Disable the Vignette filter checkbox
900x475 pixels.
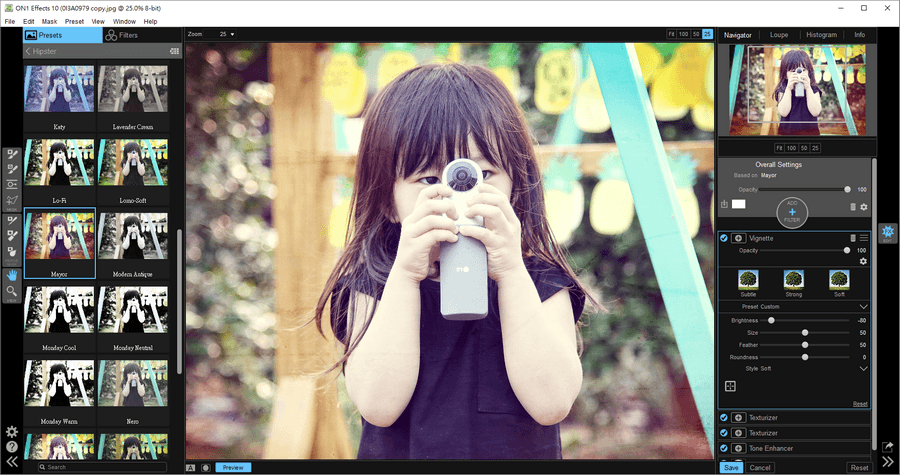point(724,238)
